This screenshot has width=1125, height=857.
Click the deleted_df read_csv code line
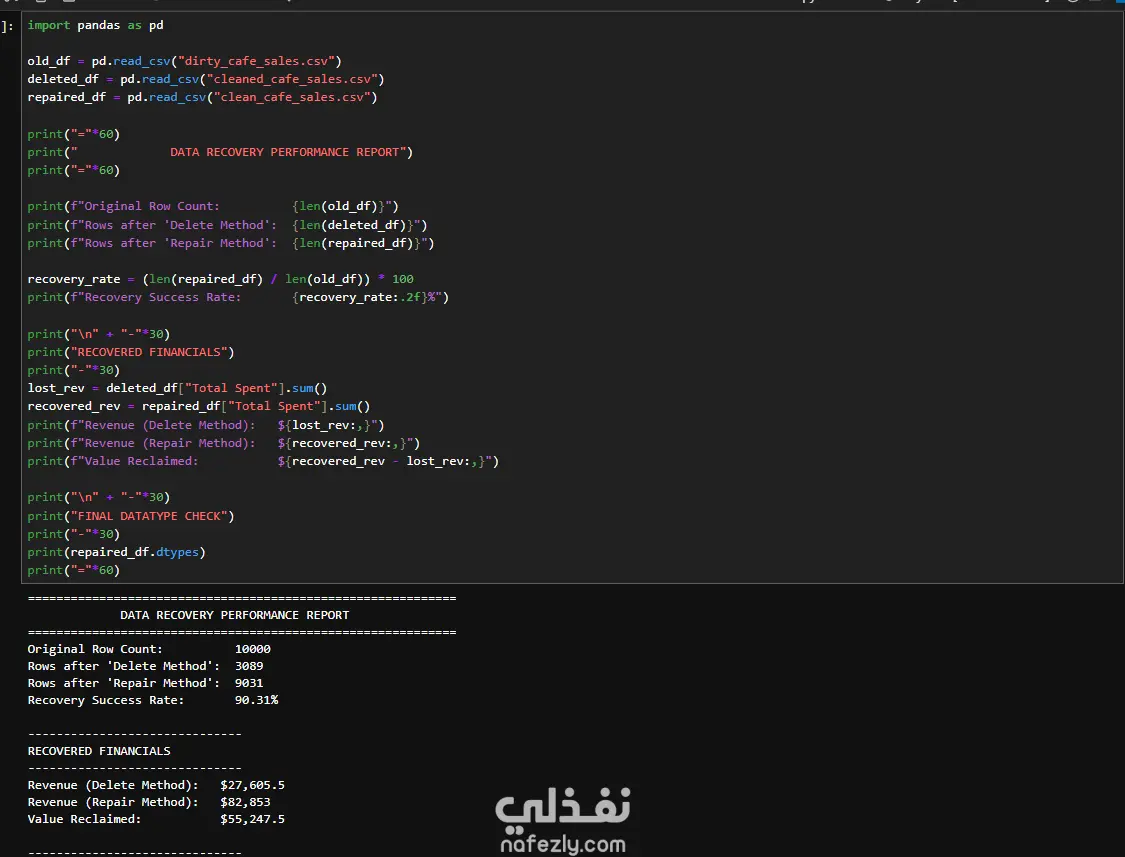(206, 79)
